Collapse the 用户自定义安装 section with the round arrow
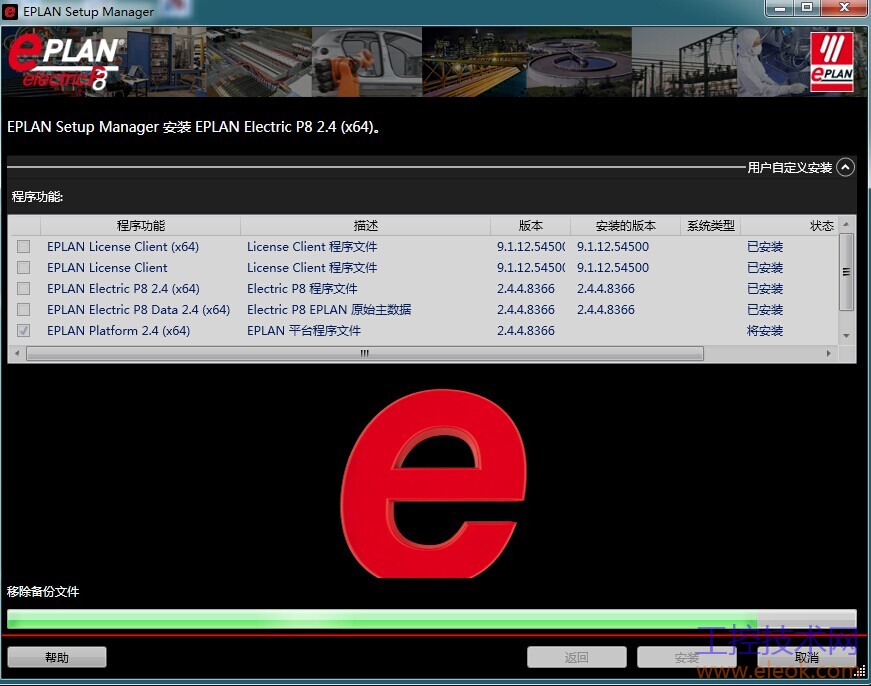 845,167
